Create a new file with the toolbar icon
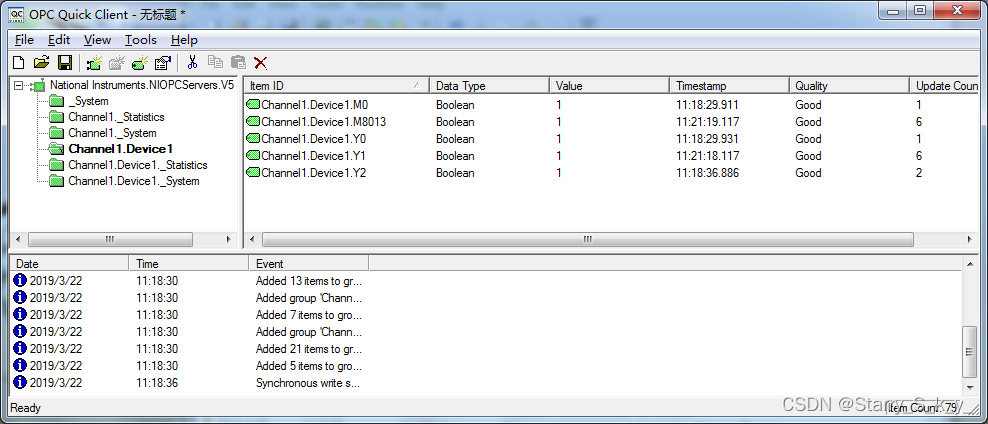 [19, 62]
